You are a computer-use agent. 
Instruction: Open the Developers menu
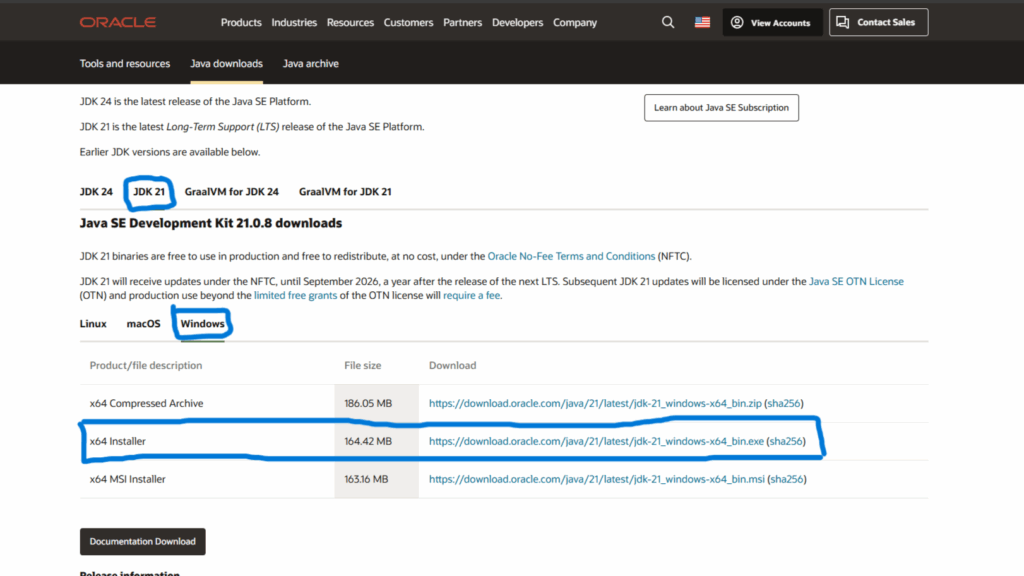point(517,22)
